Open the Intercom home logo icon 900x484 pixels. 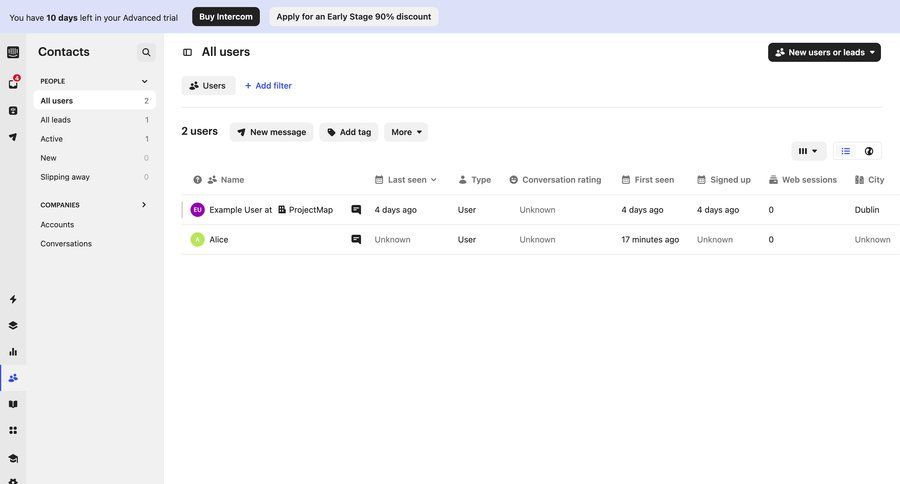[13, 52]
